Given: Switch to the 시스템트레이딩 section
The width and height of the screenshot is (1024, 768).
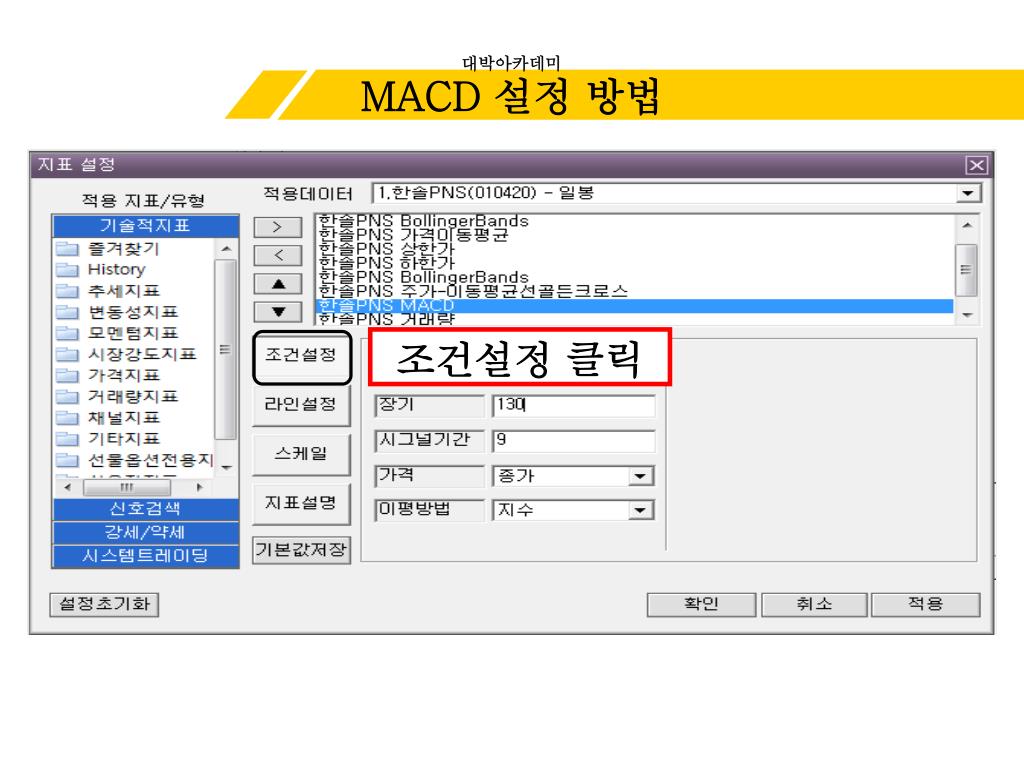Looking at the screenshot, I should [145, 556].
